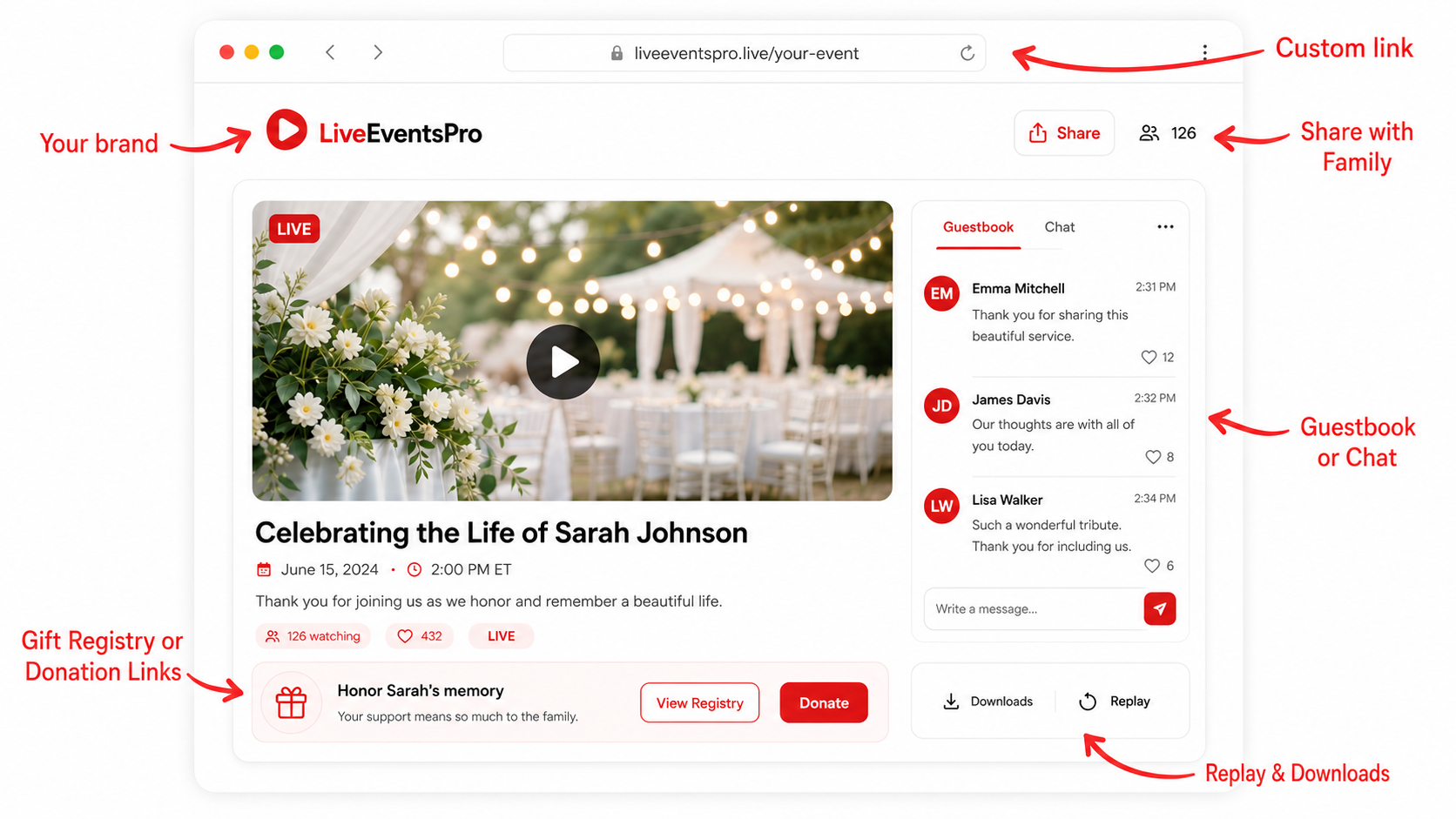Click the Replay button
Image resolution: width=1456 pixels, height=819 pixels.
tap(1115, 702)
